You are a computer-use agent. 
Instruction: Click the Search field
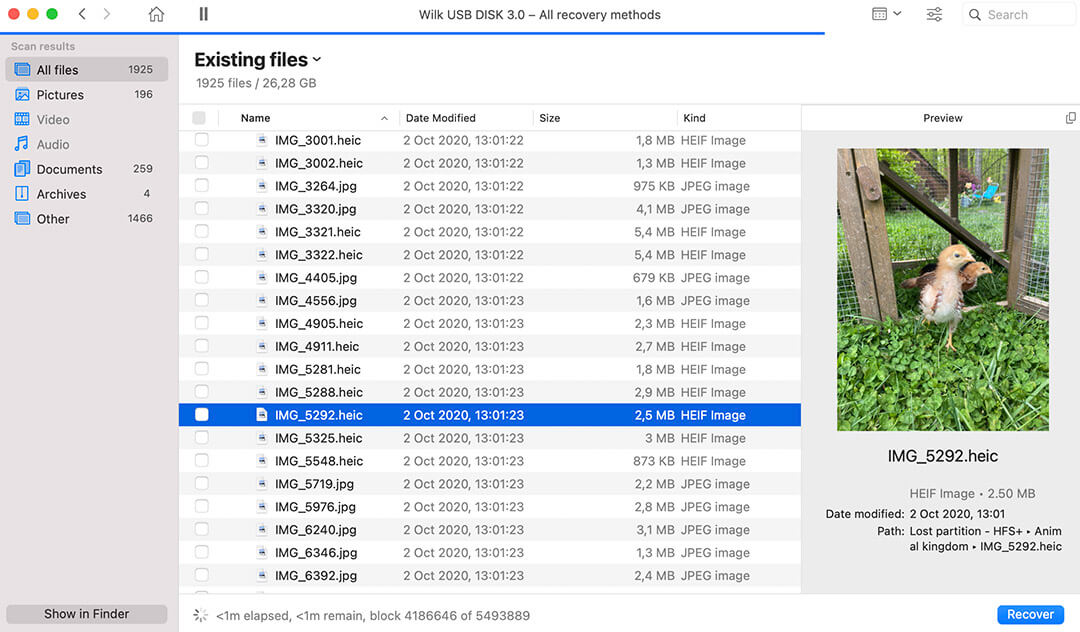1018,14
